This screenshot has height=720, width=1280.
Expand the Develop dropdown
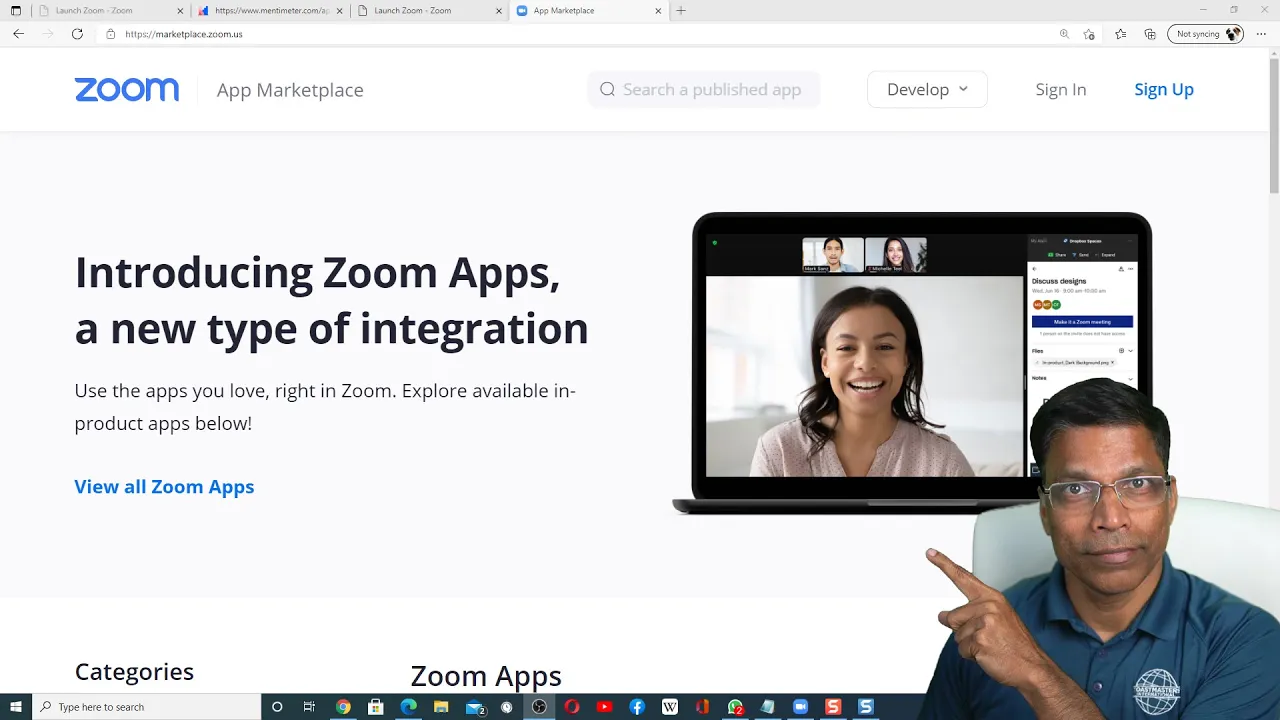(x=927, y=89)
